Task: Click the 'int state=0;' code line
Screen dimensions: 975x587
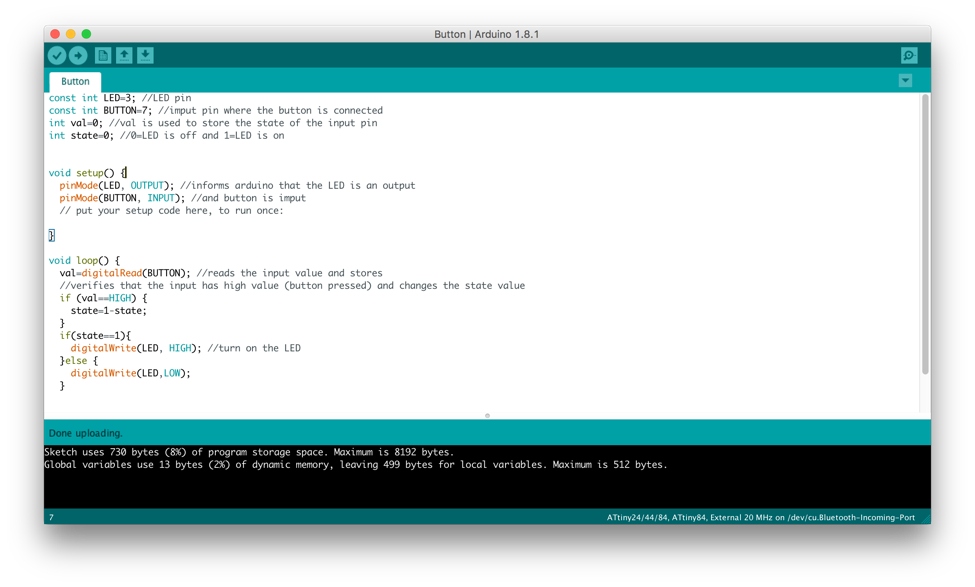Action: click(166, 135)
